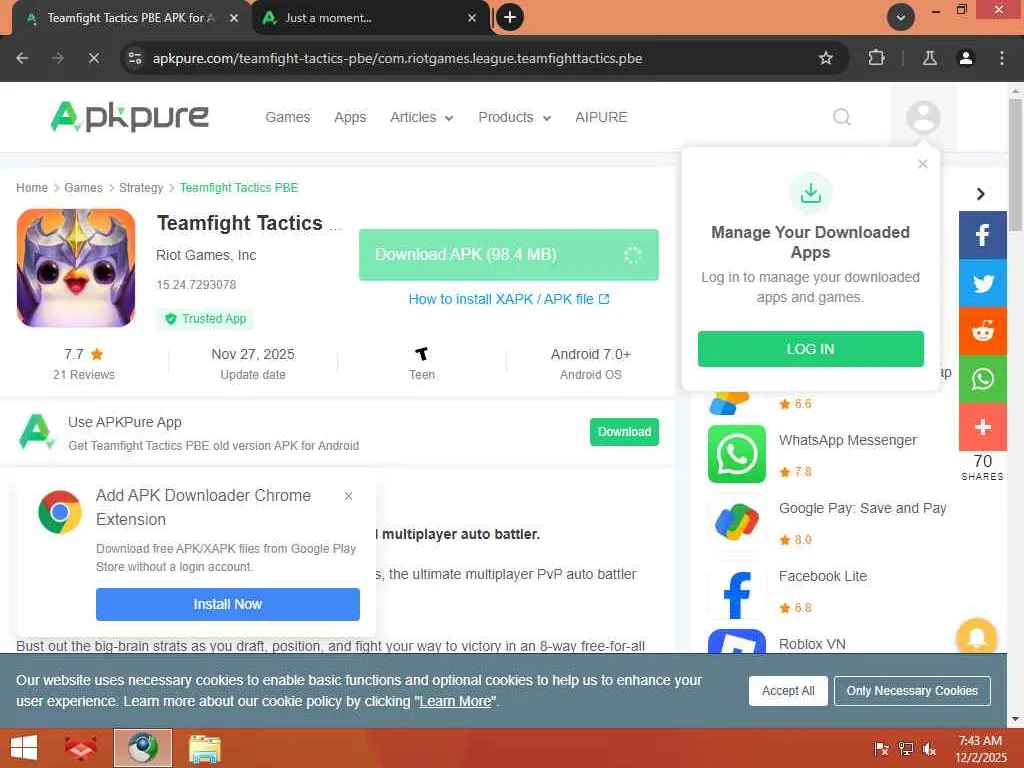Click the network tray icon

click(x=906, y=748)
